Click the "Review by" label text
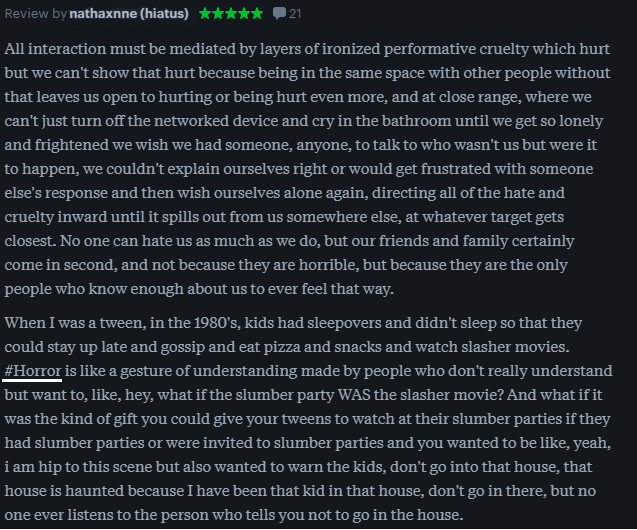Viewport: 637px width, 530px height. click(x=35, y=14)
